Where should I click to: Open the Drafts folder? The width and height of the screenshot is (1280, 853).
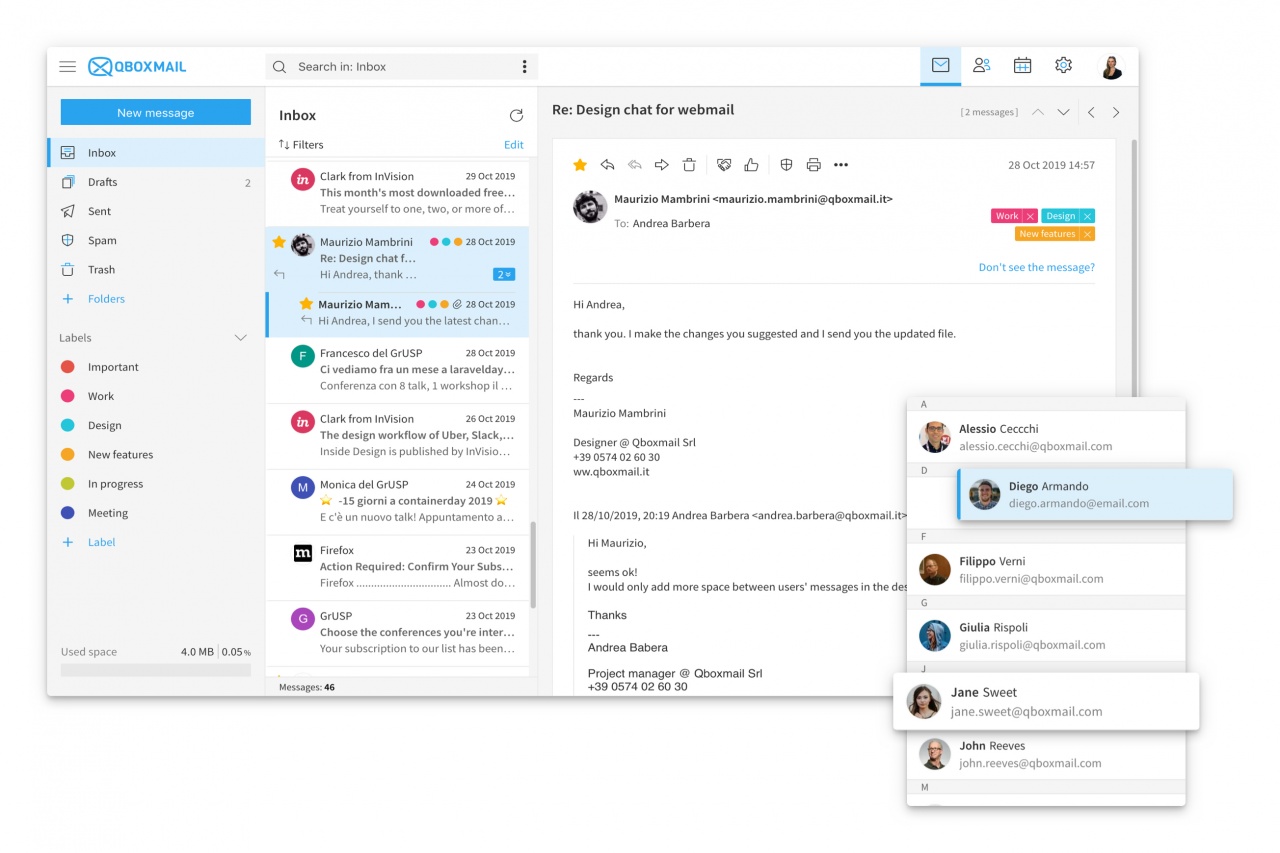click(x=102, y=182)
